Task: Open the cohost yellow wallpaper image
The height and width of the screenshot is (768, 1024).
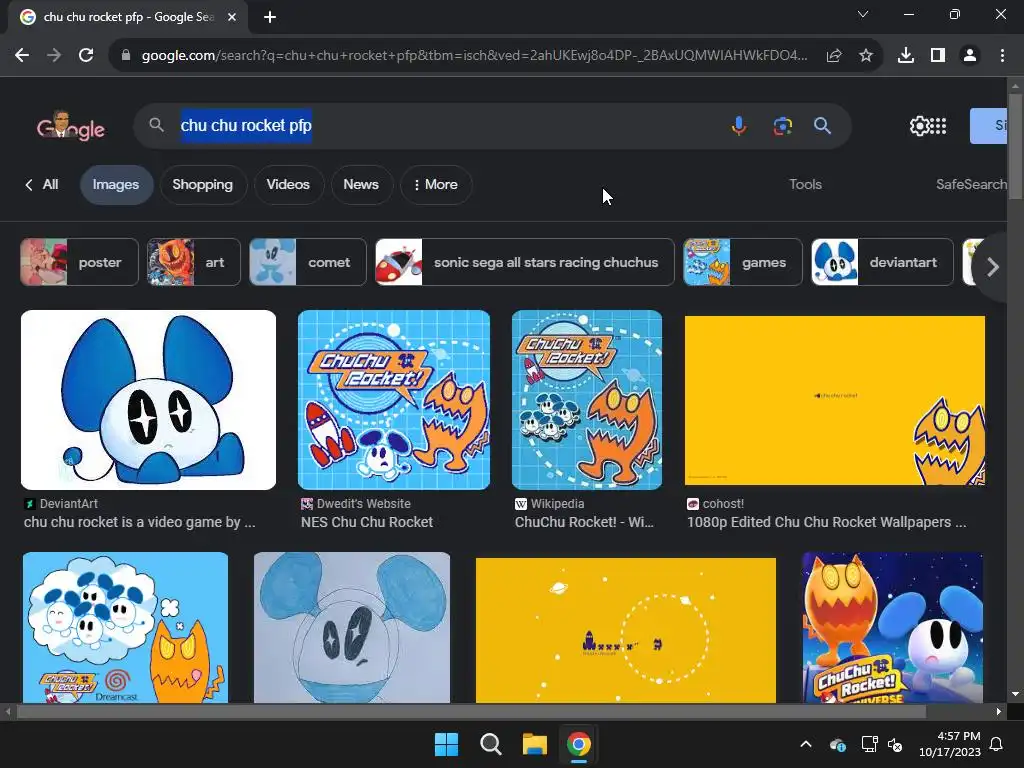Action: point(835,400)
